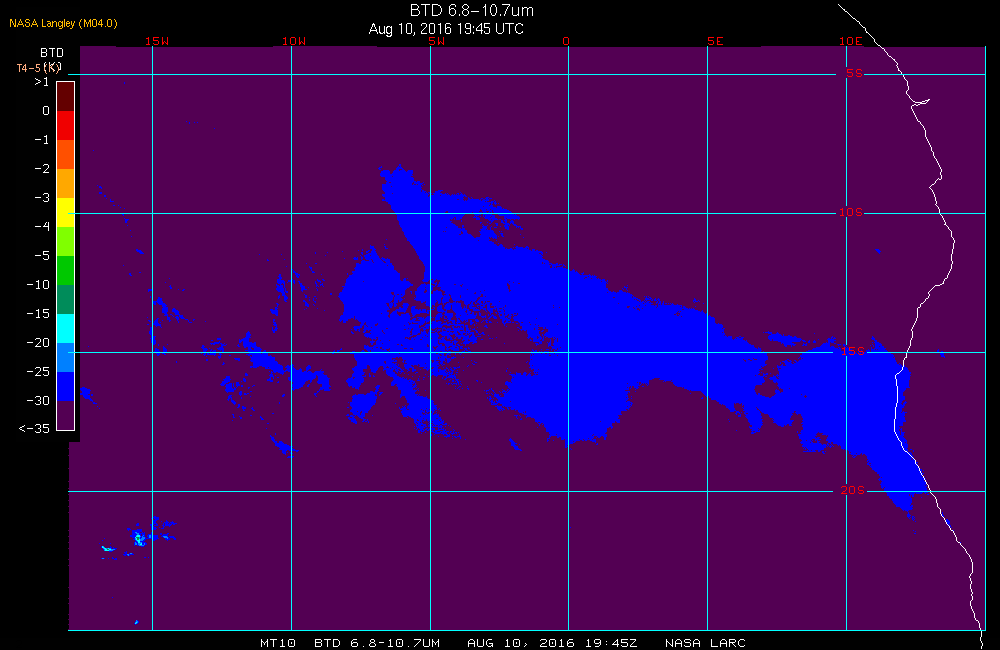
Task: Click the BTD legend heading
Action: pos(52,52)
